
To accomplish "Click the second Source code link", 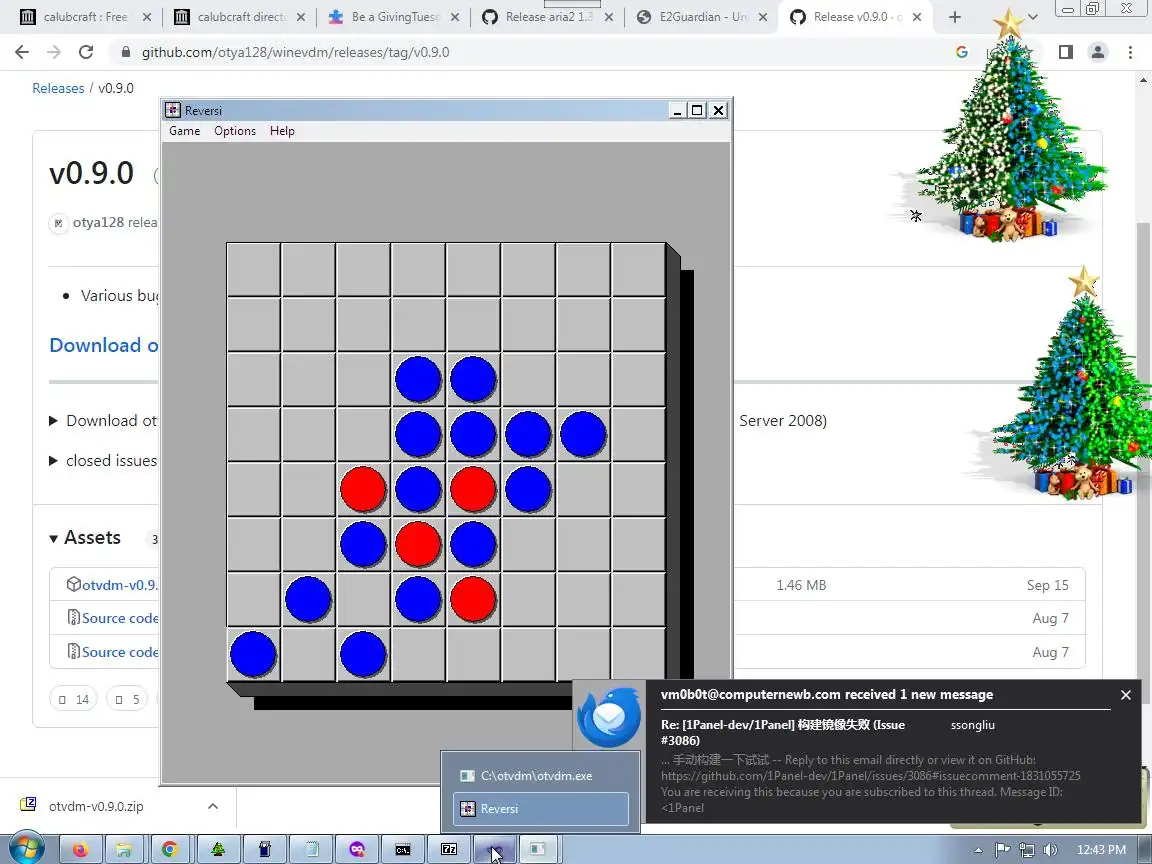I will coord(120,652).
